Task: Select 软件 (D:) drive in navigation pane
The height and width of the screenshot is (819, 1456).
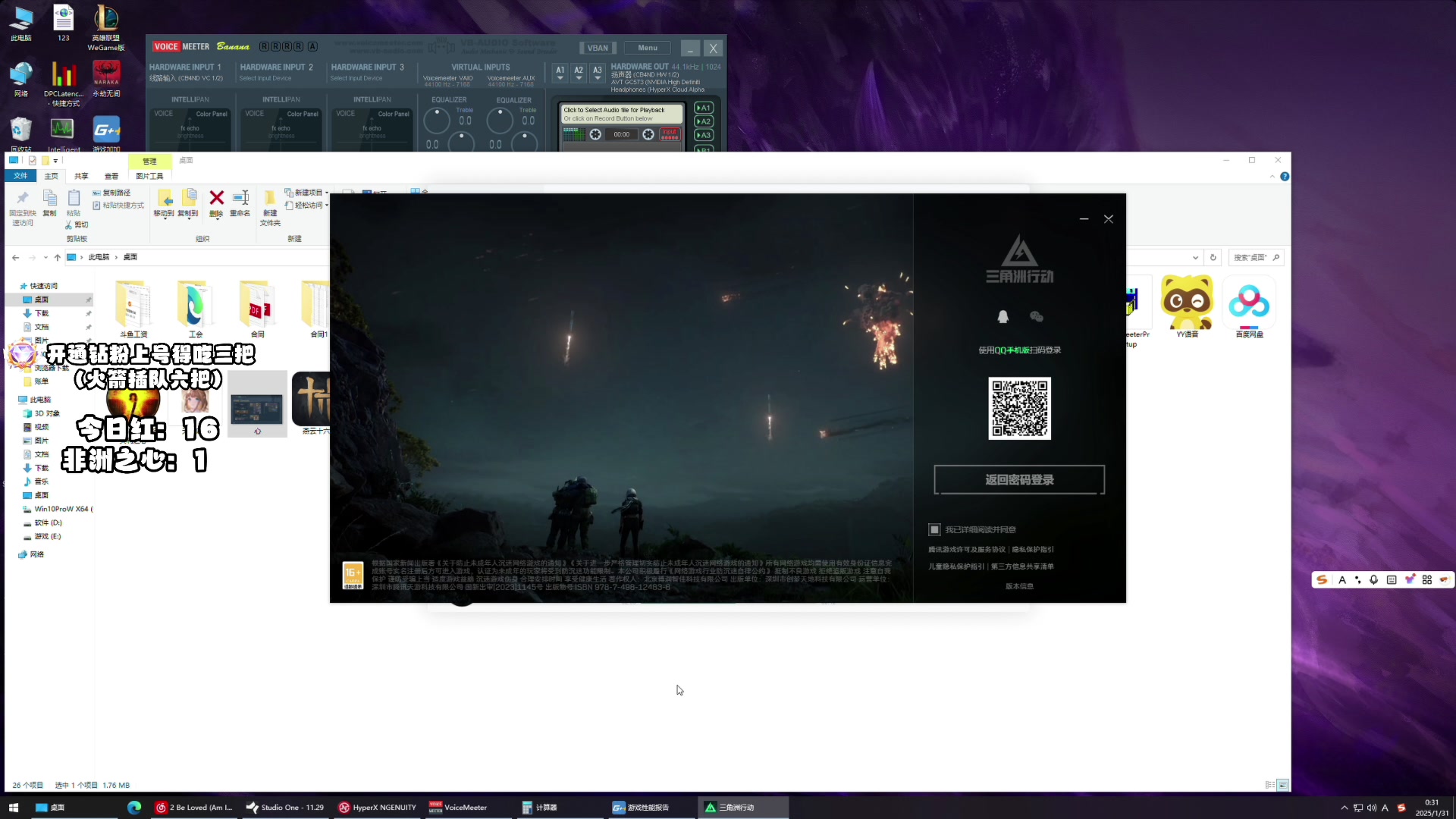Action: click(48, 522)
